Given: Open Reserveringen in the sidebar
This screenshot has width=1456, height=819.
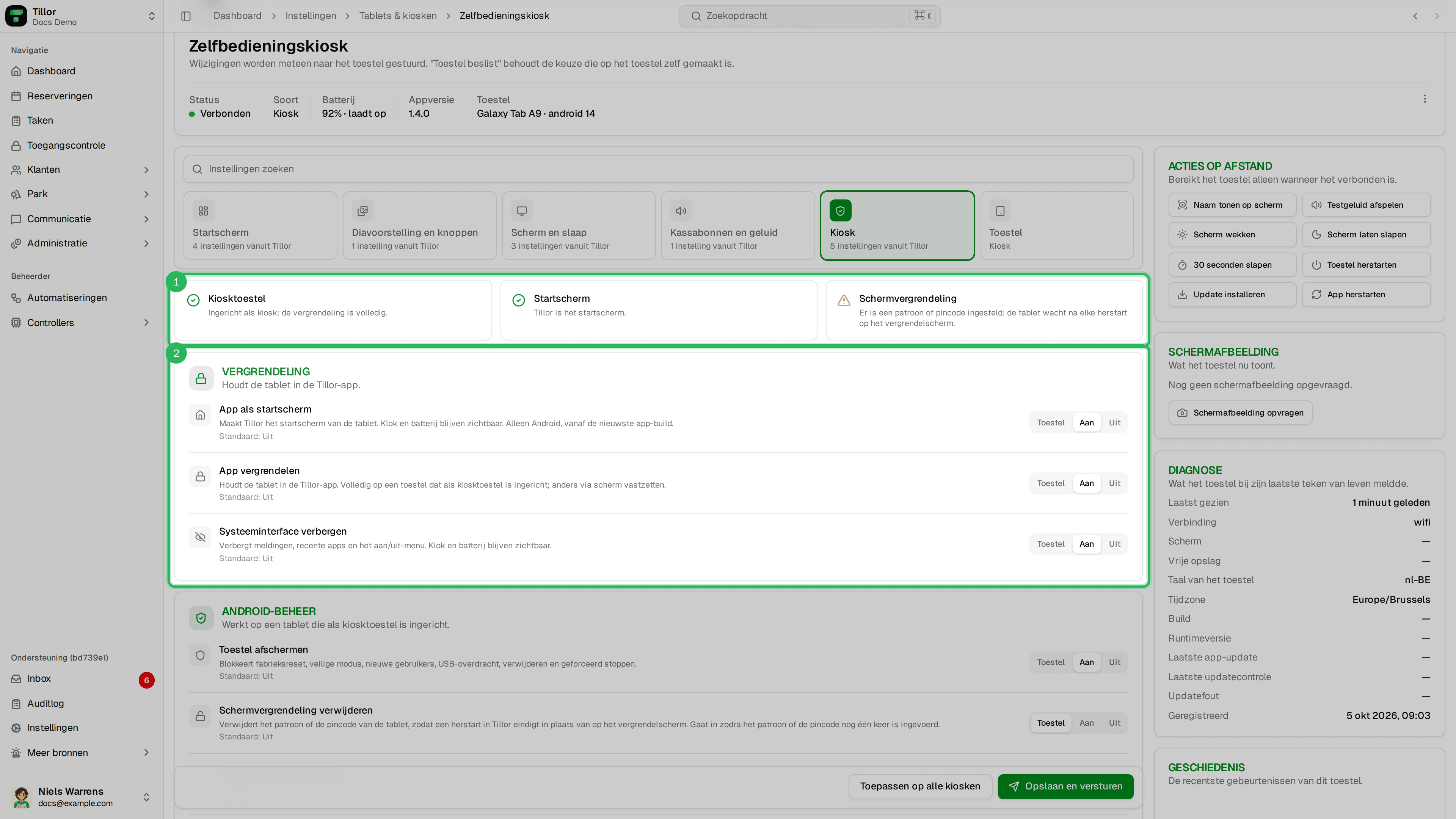Looking at the screenshot, I should [82, 96].
